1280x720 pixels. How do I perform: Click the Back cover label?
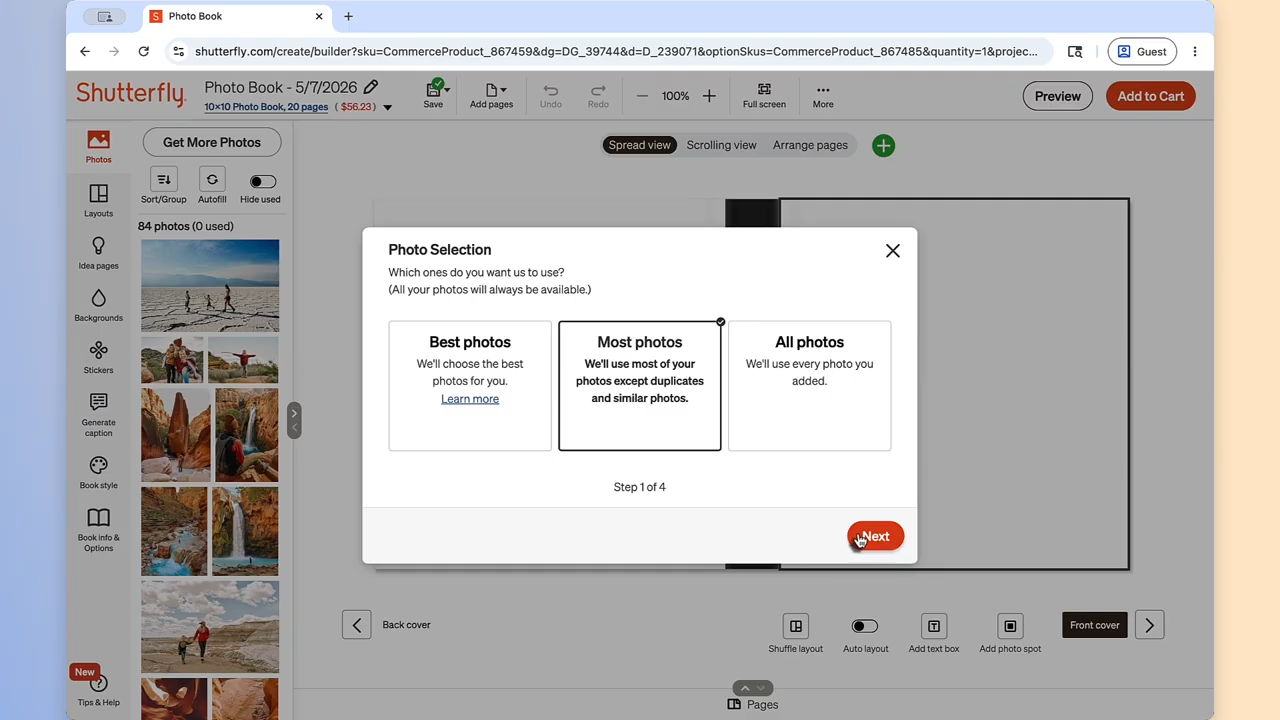tap(406, 625)
